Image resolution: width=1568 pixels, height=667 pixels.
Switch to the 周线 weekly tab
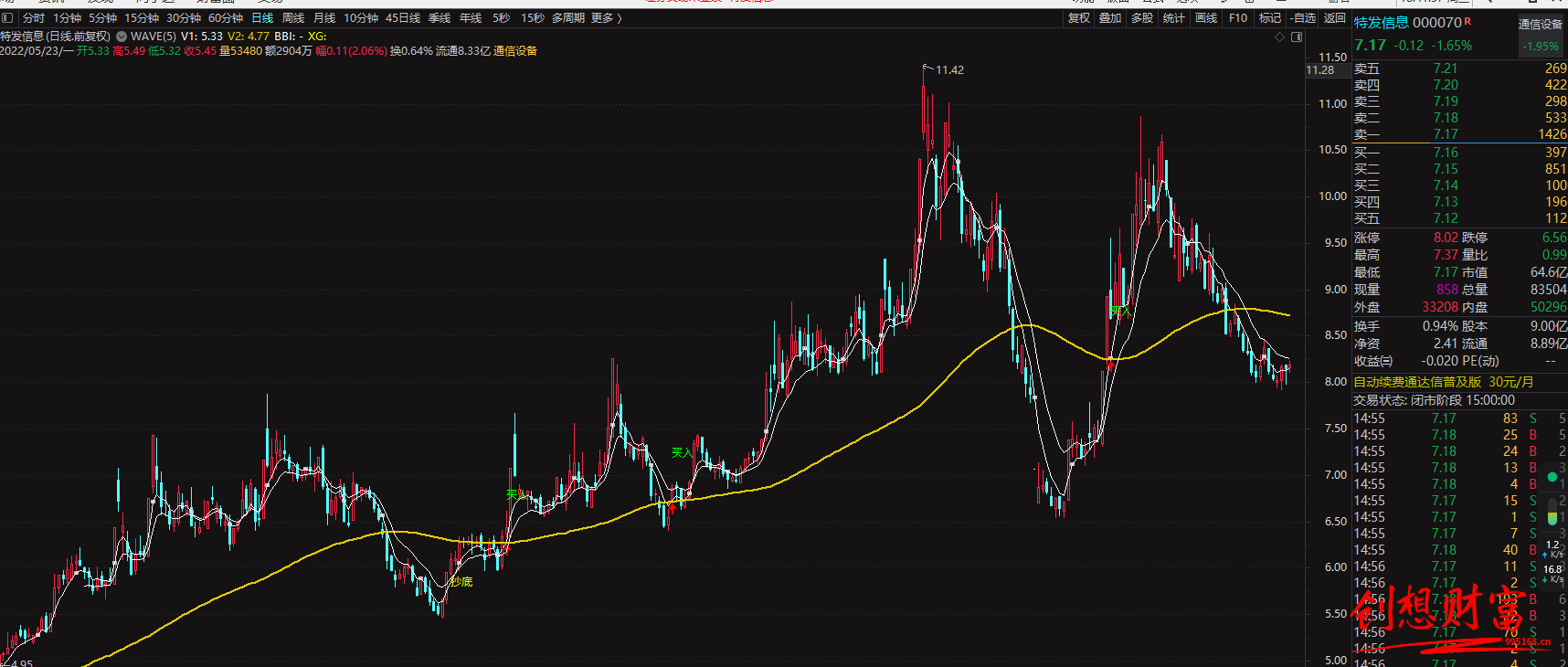pos(293,18)
